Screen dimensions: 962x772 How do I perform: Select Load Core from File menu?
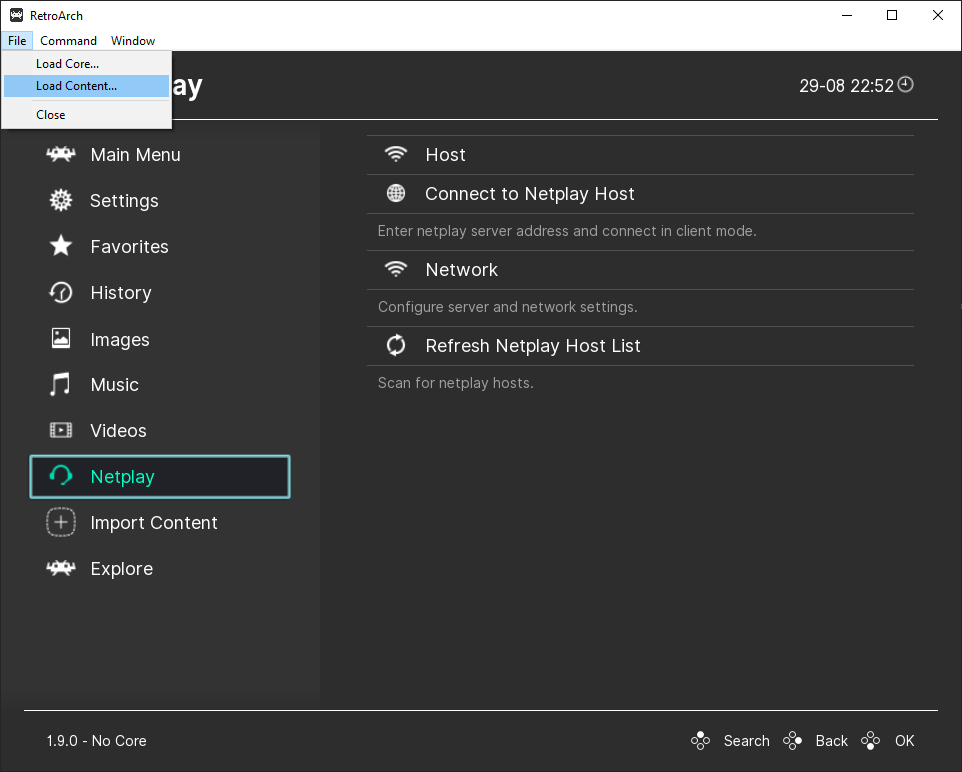[67, 64]
